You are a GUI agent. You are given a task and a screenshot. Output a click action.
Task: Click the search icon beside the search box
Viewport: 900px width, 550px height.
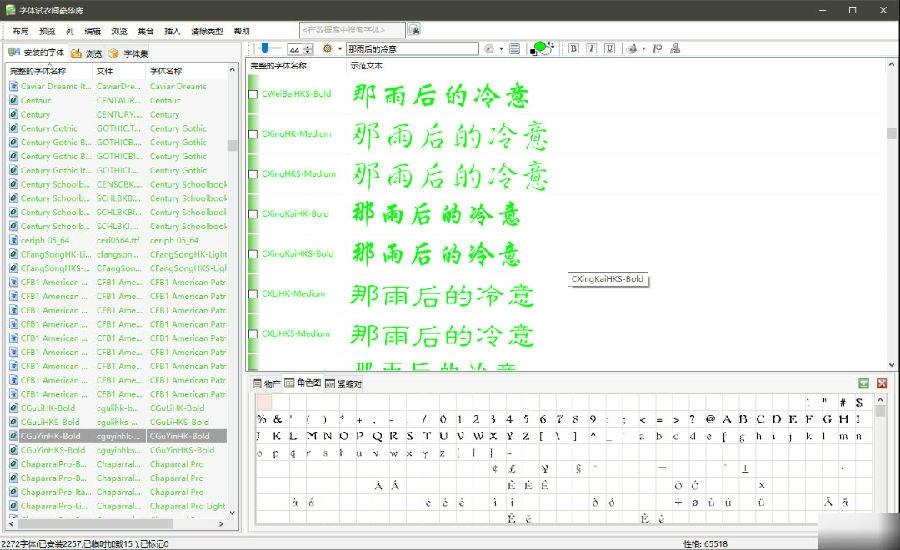pyautogui.click(x=414, y=29)
